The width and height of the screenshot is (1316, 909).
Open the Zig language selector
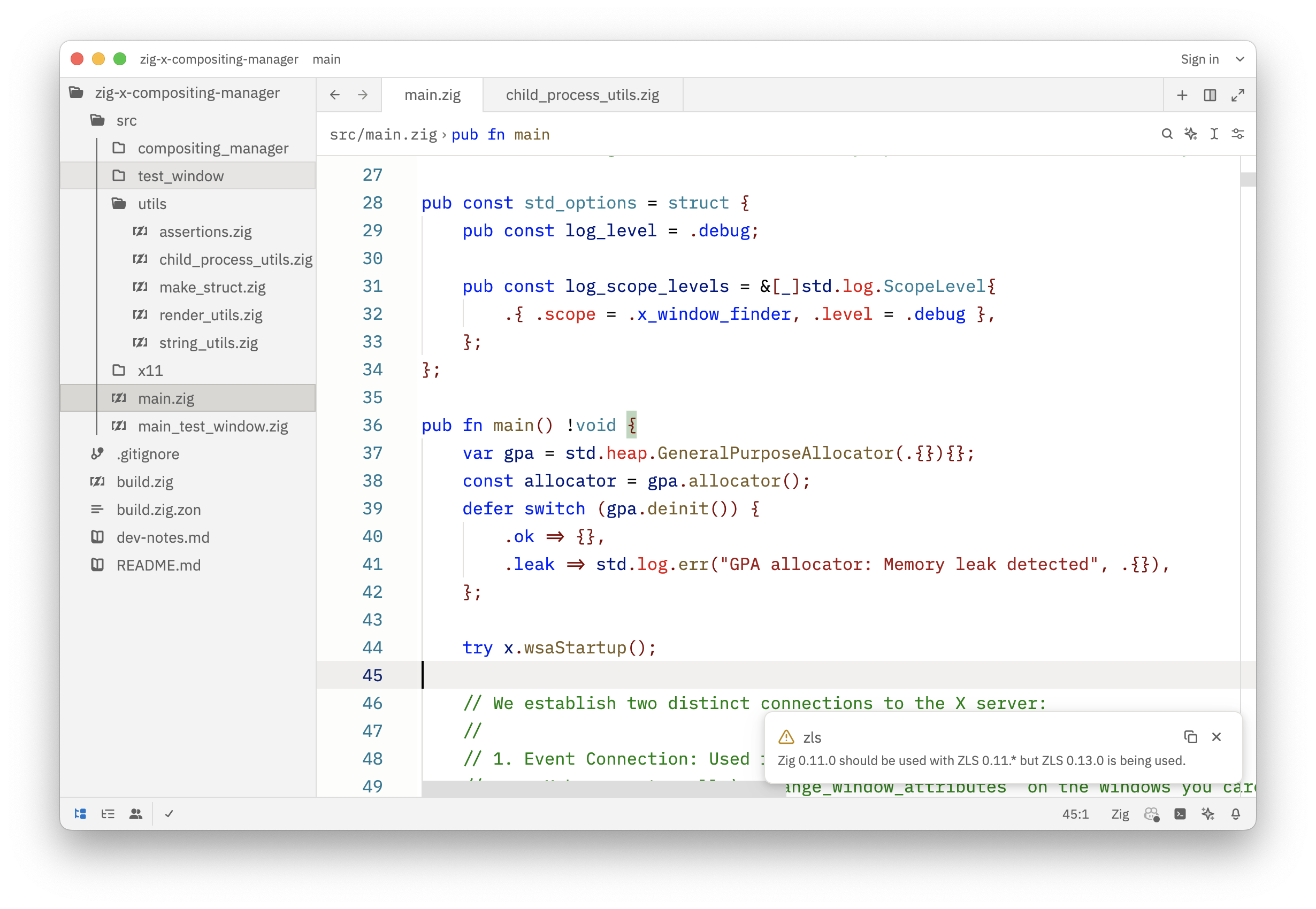pyautogui.click(x=1120, y=814)
